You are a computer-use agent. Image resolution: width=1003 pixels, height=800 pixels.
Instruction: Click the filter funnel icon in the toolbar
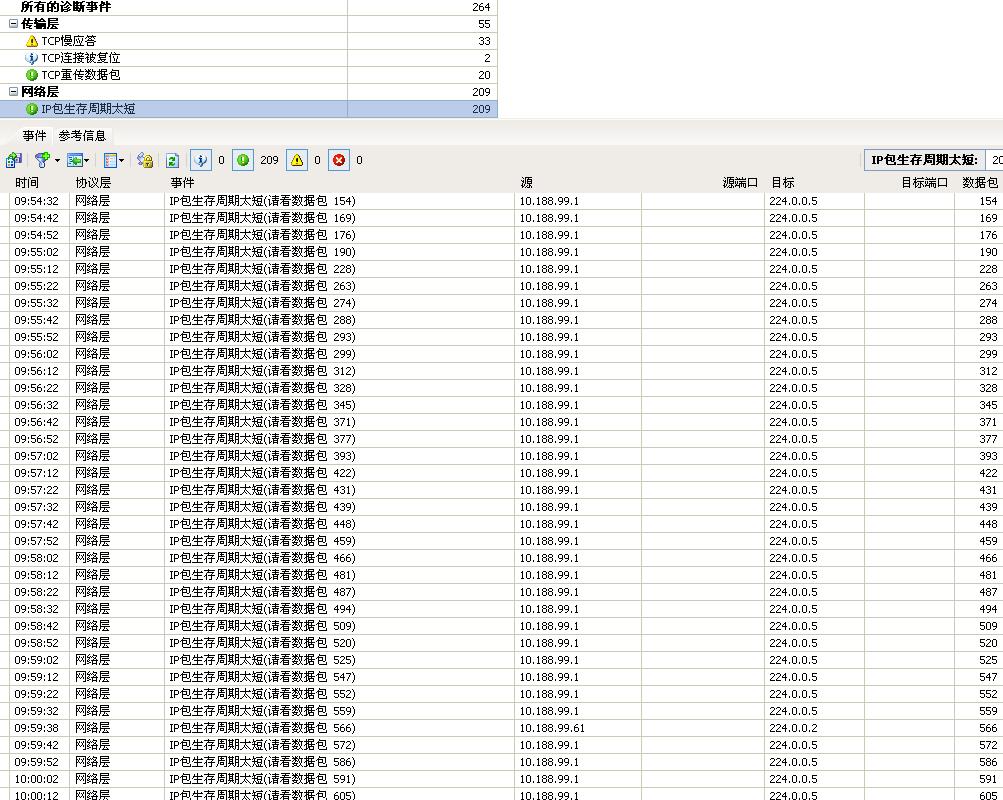coord(42,160)
